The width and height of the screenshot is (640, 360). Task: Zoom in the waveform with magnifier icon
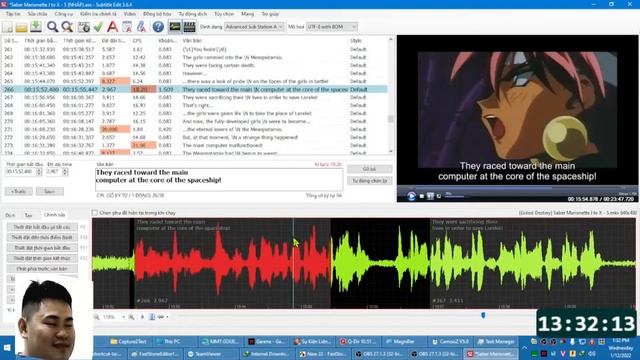point(131,317)
